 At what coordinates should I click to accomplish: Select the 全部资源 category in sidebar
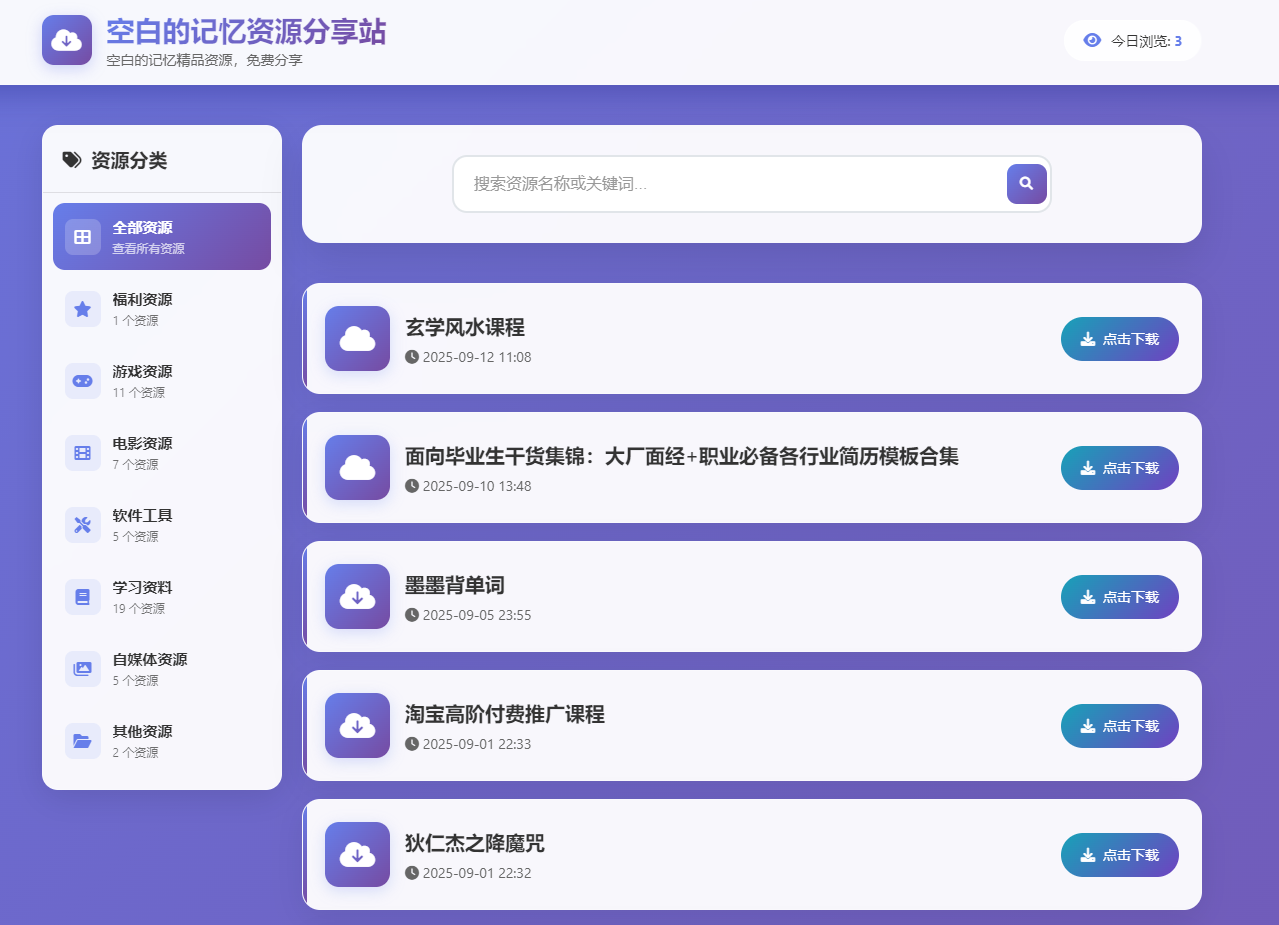(162, 236)
